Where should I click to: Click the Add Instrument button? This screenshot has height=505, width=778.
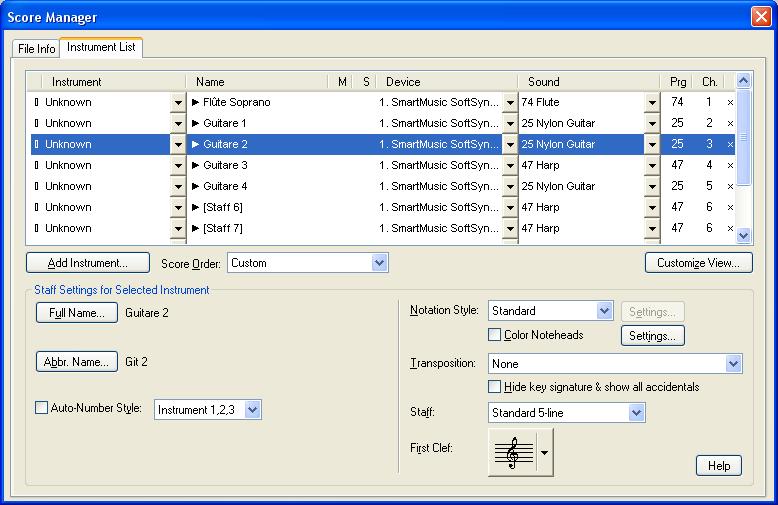[x=88, y=263]
